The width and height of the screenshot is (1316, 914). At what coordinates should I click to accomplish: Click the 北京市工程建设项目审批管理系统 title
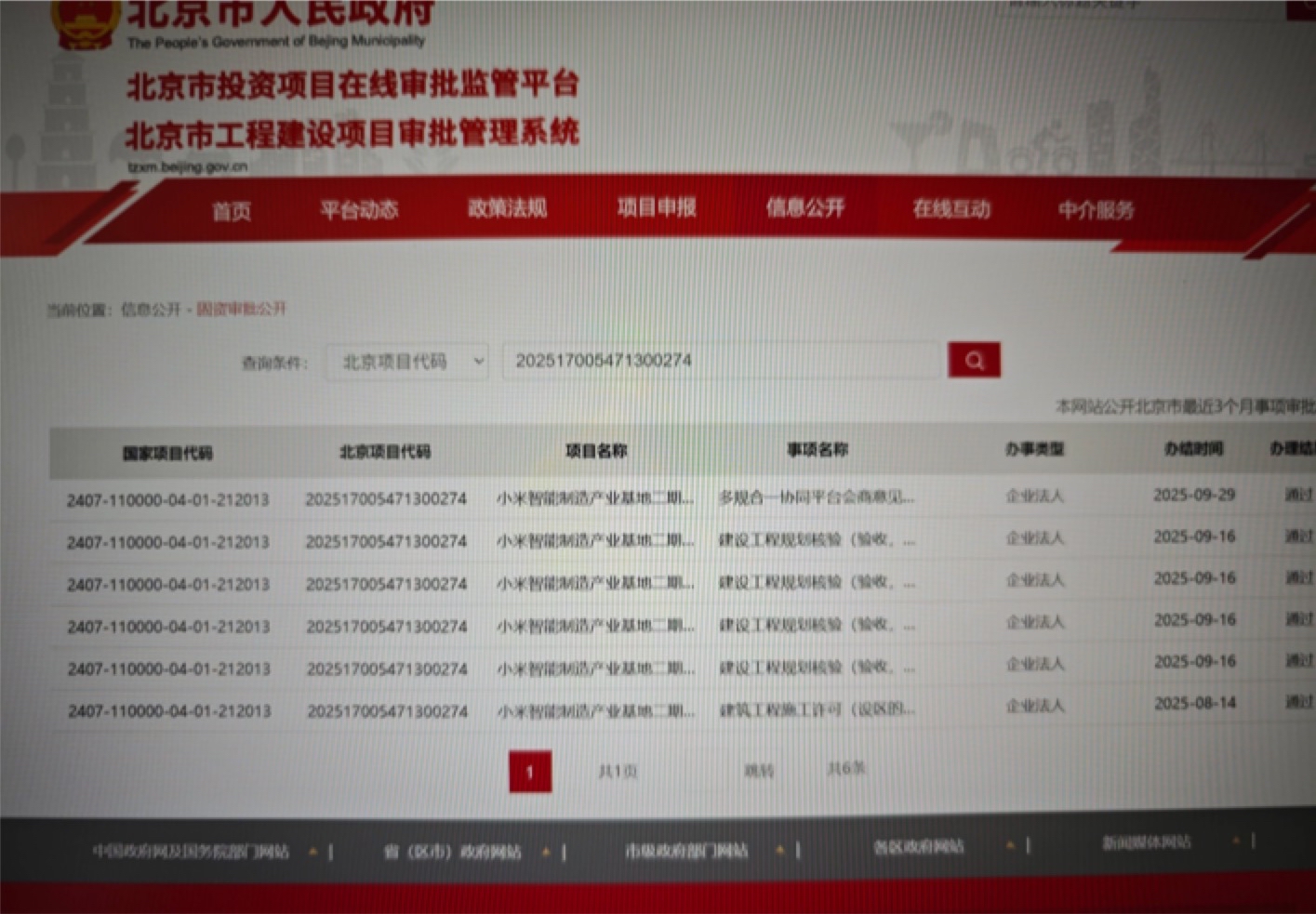pyautogui.click(x=352, y=135)
